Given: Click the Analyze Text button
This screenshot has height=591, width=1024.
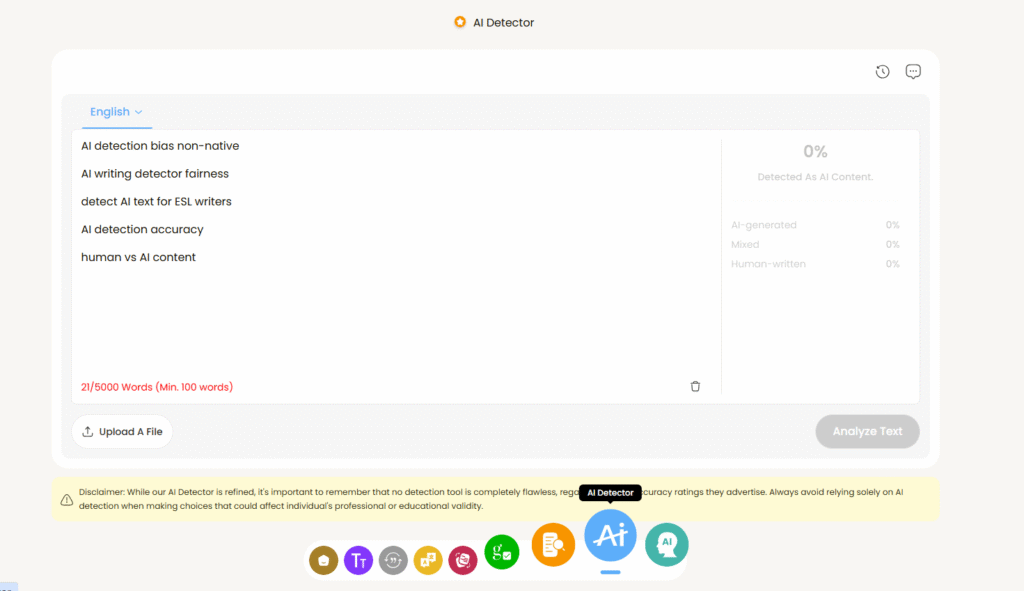Looking at the screenshot, I should (867, 432).
